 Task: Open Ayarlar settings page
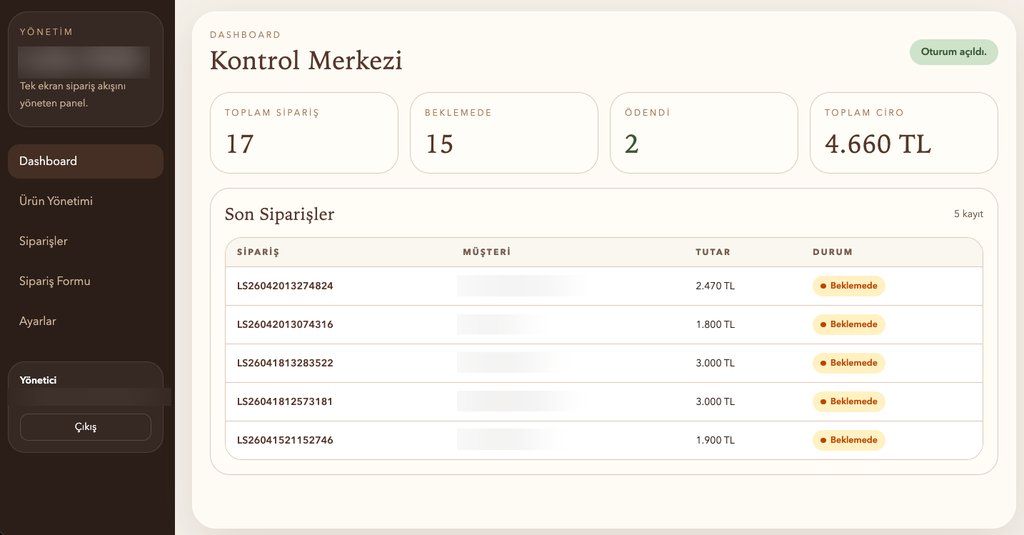coord(38,321)
